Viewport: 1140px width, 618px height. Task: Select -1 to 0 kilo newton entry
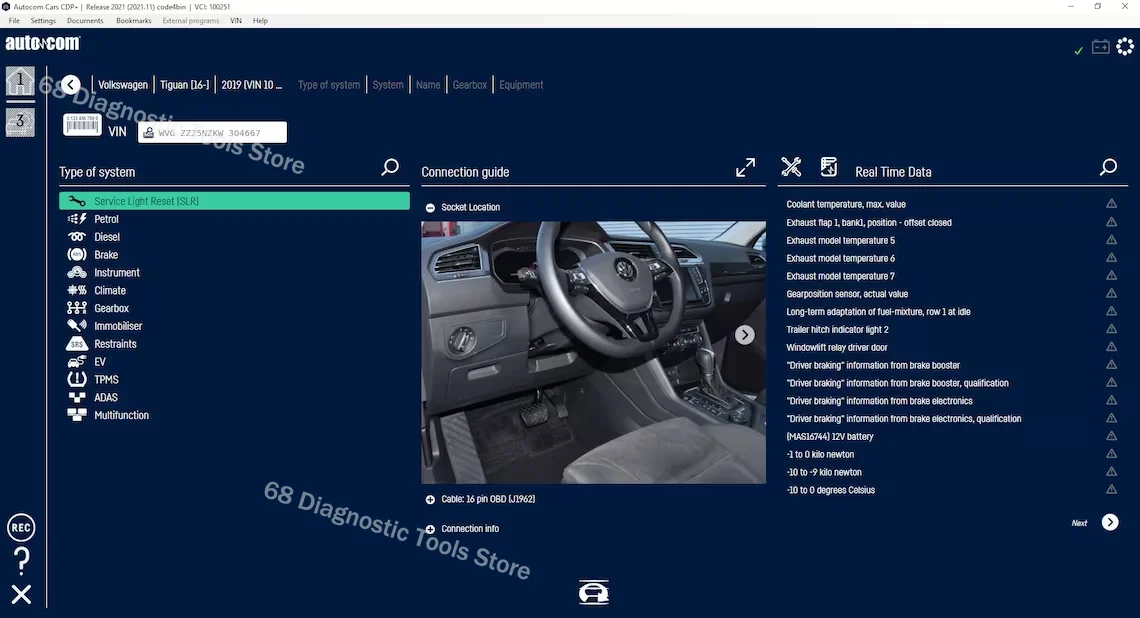[820, 454]
